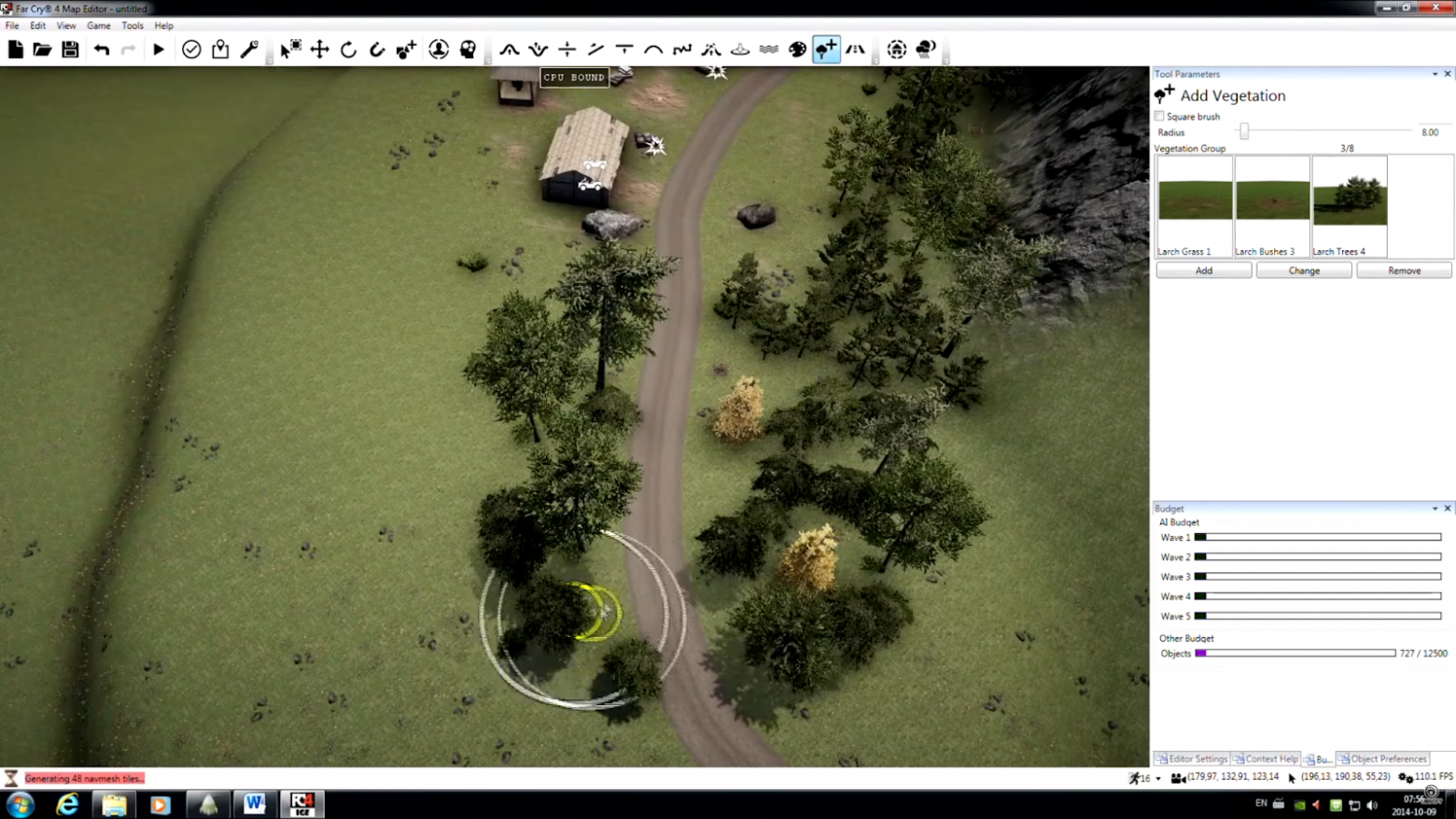Select the terrain erosion tool
The height and width of the screenshot is (819, 1456).
tap(711, 49)
